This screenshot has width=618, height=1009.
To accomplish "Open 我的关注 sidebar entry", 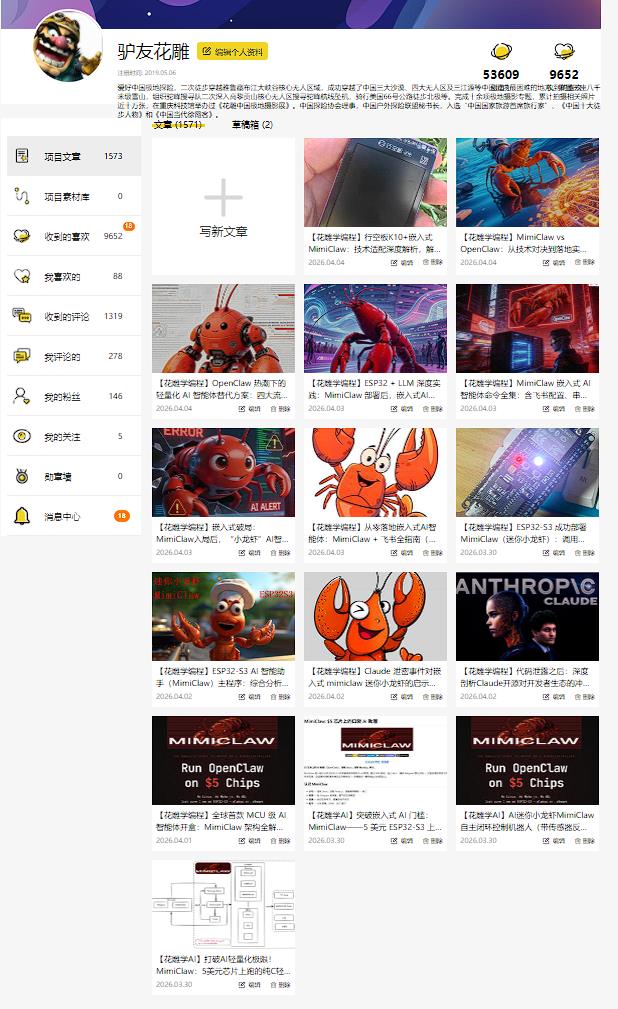I will click(x=74, y=436).
